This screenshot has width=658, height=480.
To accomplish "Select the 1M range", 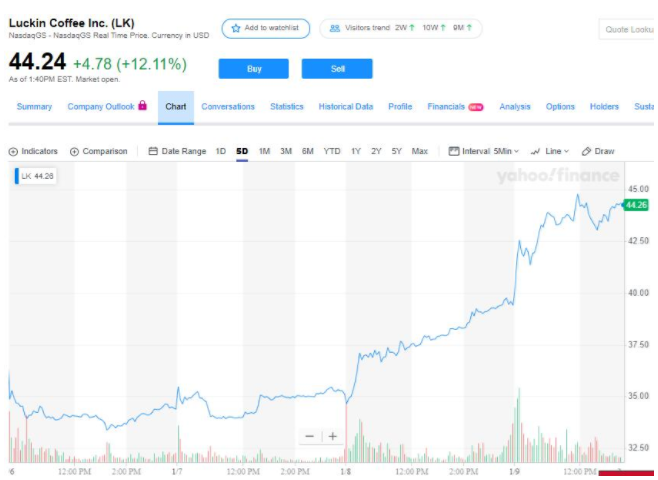I will [x=264, y=151].
